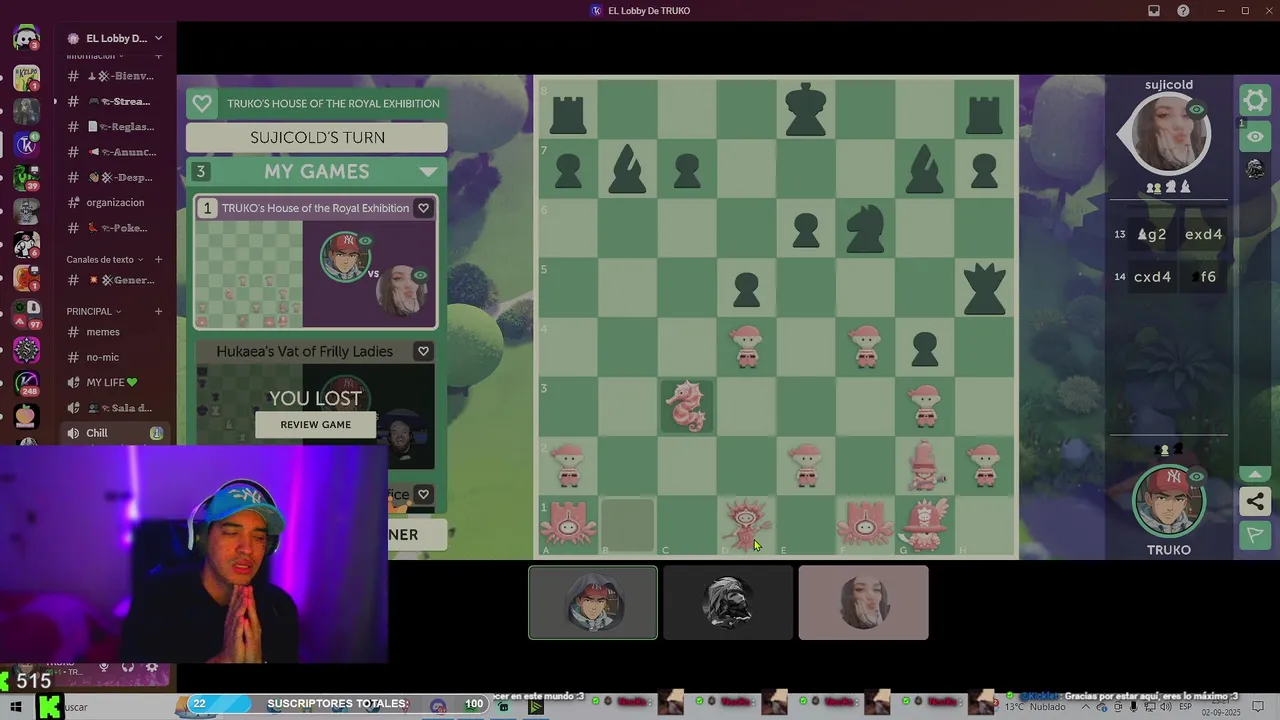Select the TRUKO participant tile in call
Image resolution: width=1280 pixels, height=720 pixels.
(593, 602)
